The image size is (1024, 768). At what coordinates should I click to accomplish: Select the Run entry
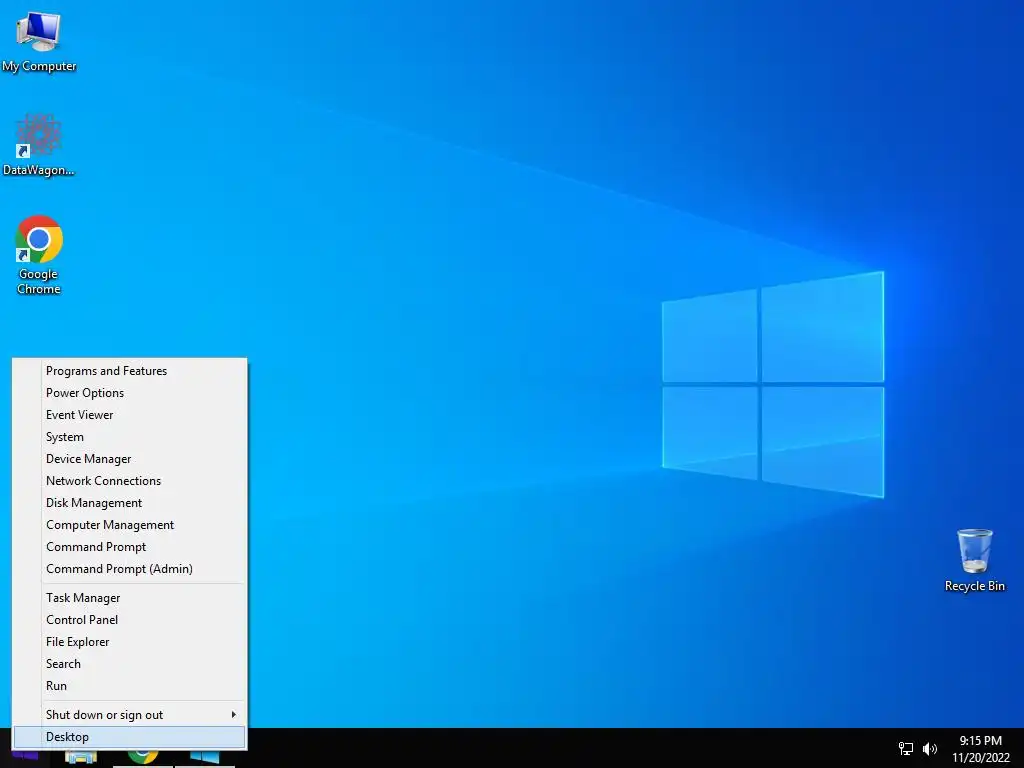coord(129,686)
